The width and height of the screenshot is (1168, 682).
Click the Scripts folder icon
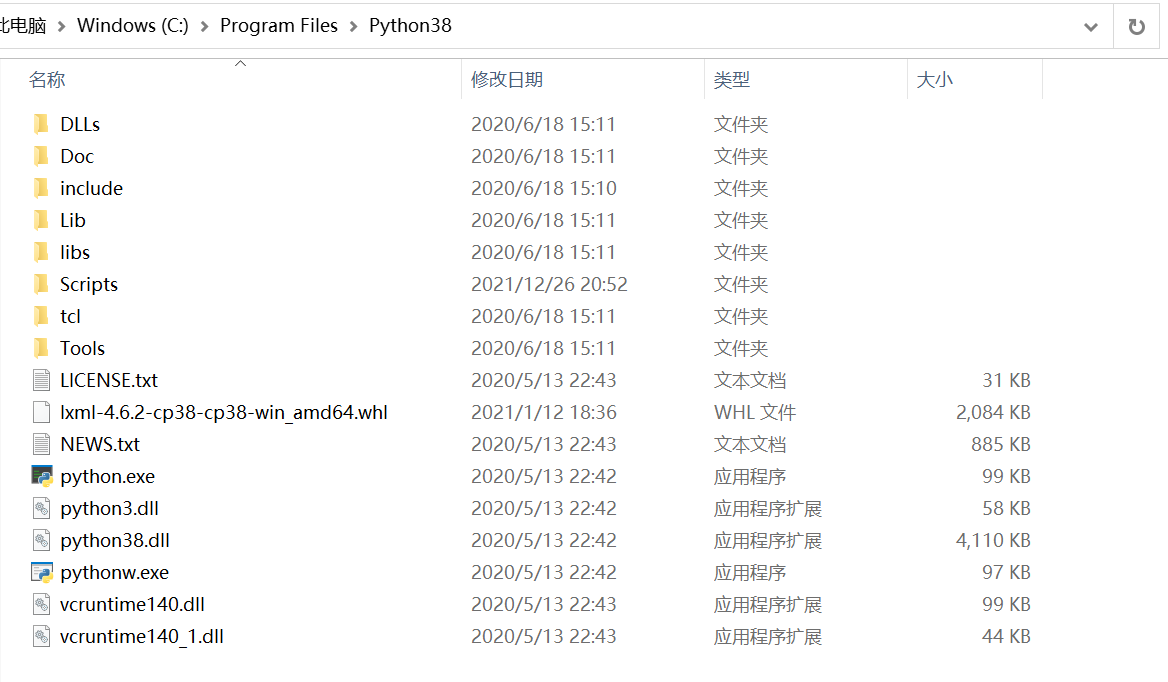(x=42, y=284)
